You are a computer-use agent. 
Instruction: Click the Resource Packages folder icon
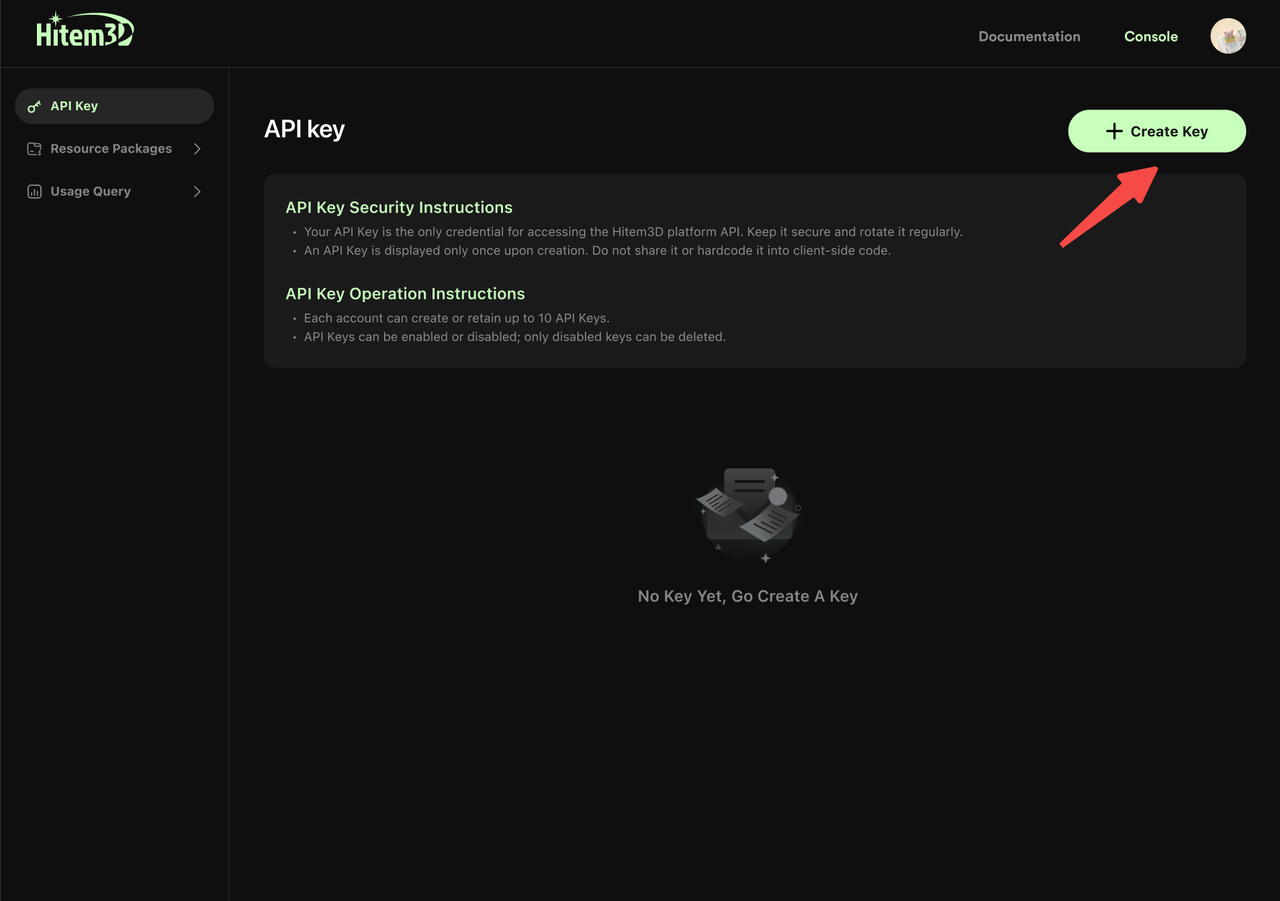[x=34, y=149]
